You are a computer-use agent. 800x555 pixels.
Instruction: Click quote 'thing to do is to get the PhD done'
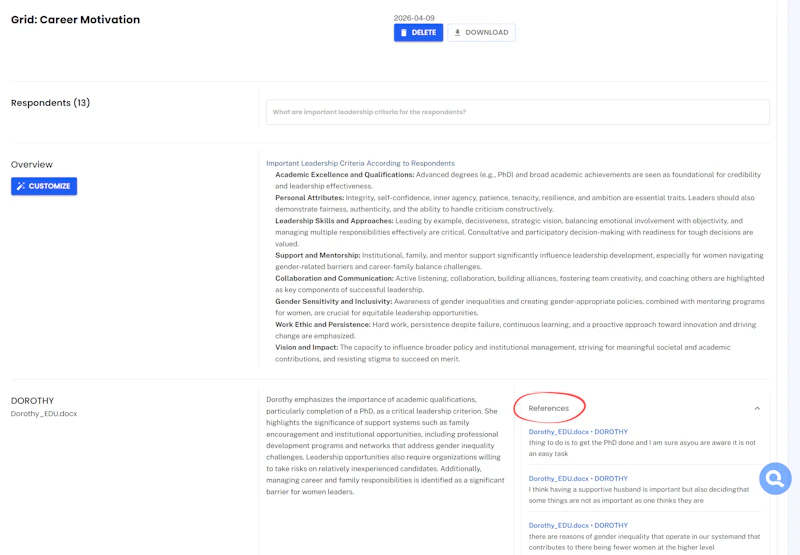pos(642,448)
